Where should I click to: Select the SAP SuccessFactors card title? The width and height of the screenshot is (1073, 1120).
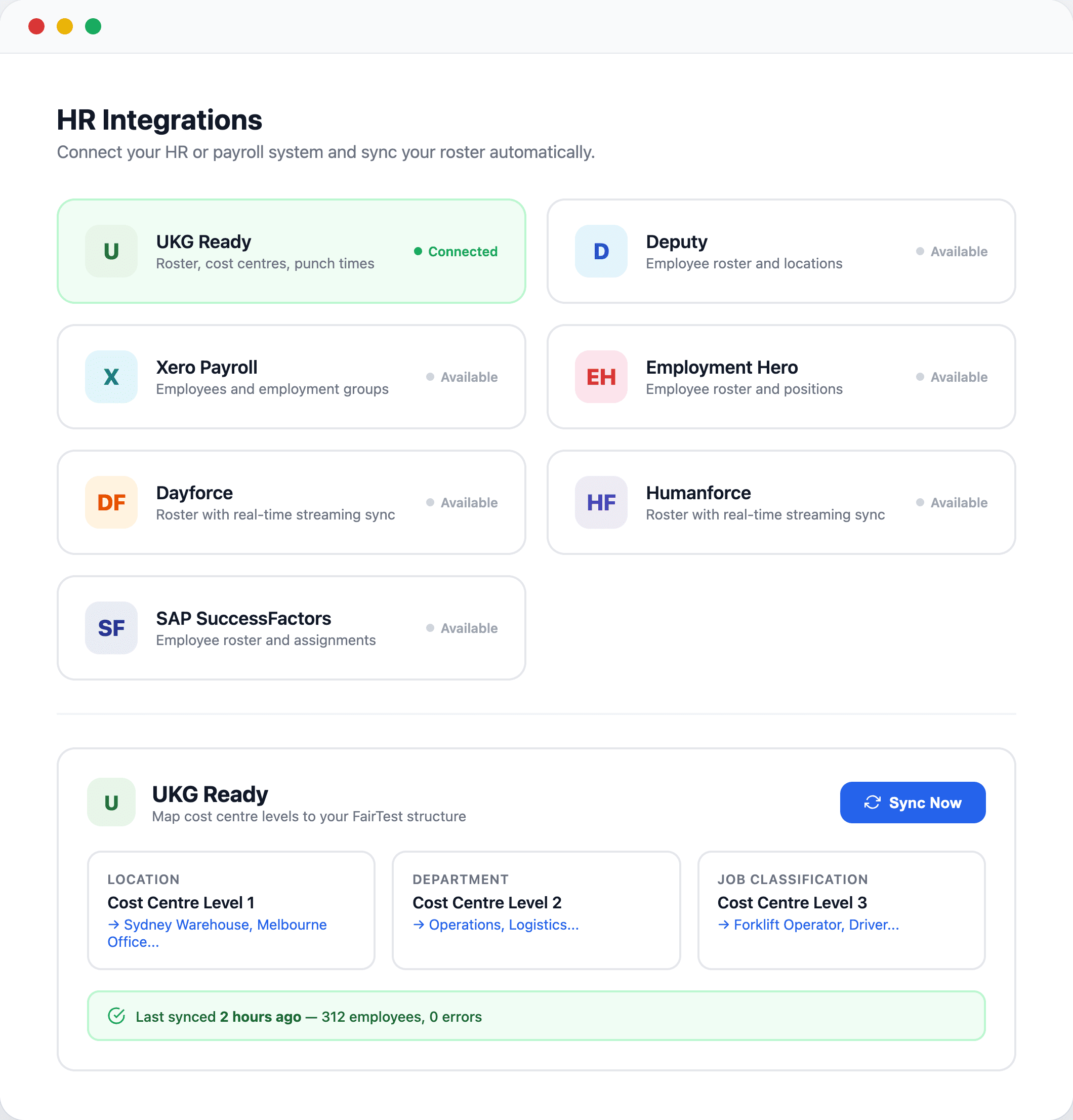click(x=243, y=618)
